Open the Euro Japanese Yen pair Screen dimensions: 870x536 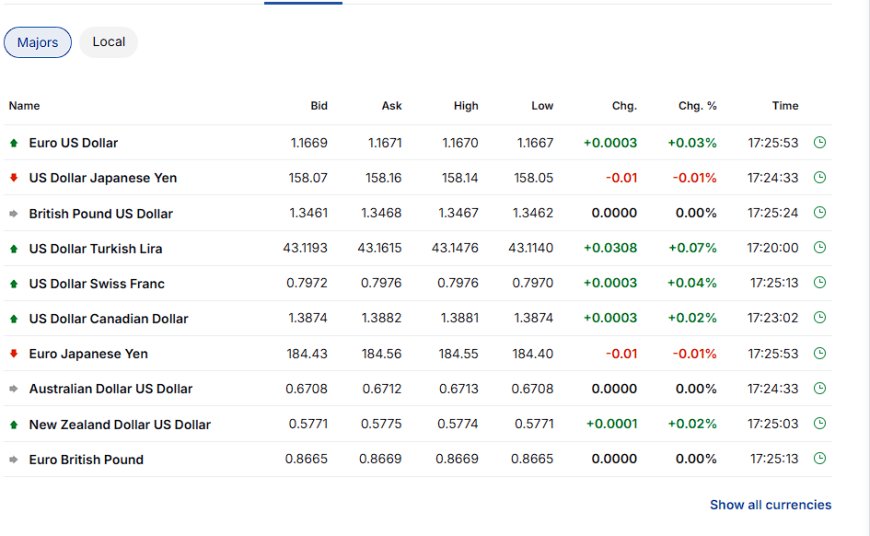click(88, 353)
